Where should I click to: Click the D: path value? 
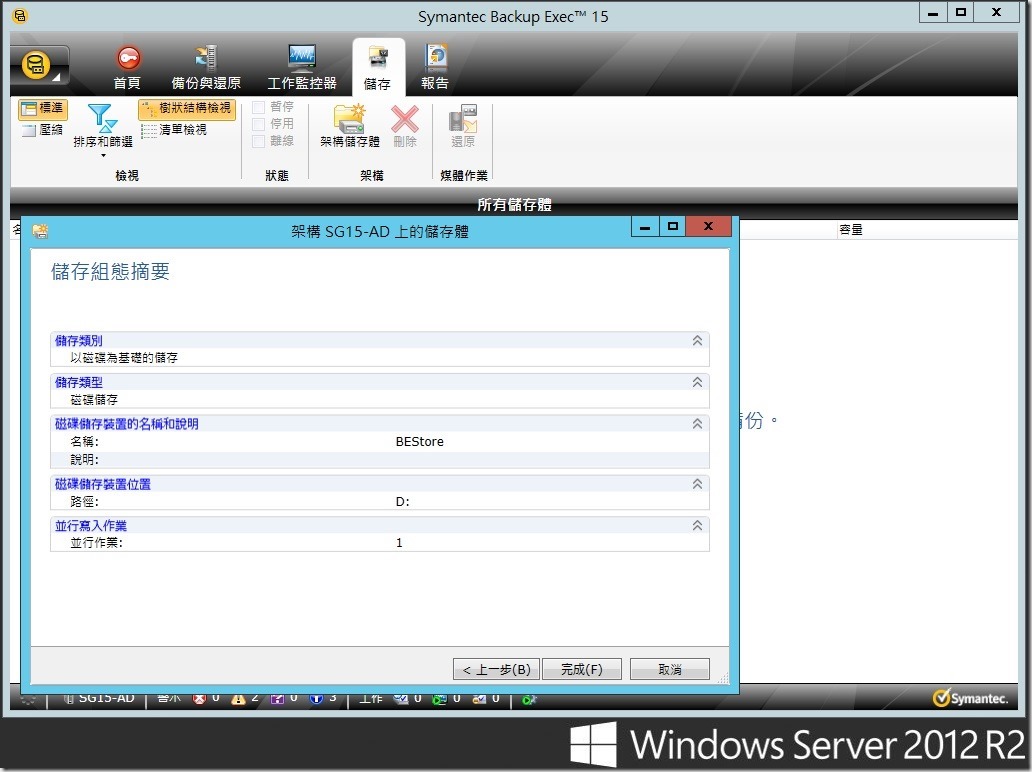(x=402, y=502)
